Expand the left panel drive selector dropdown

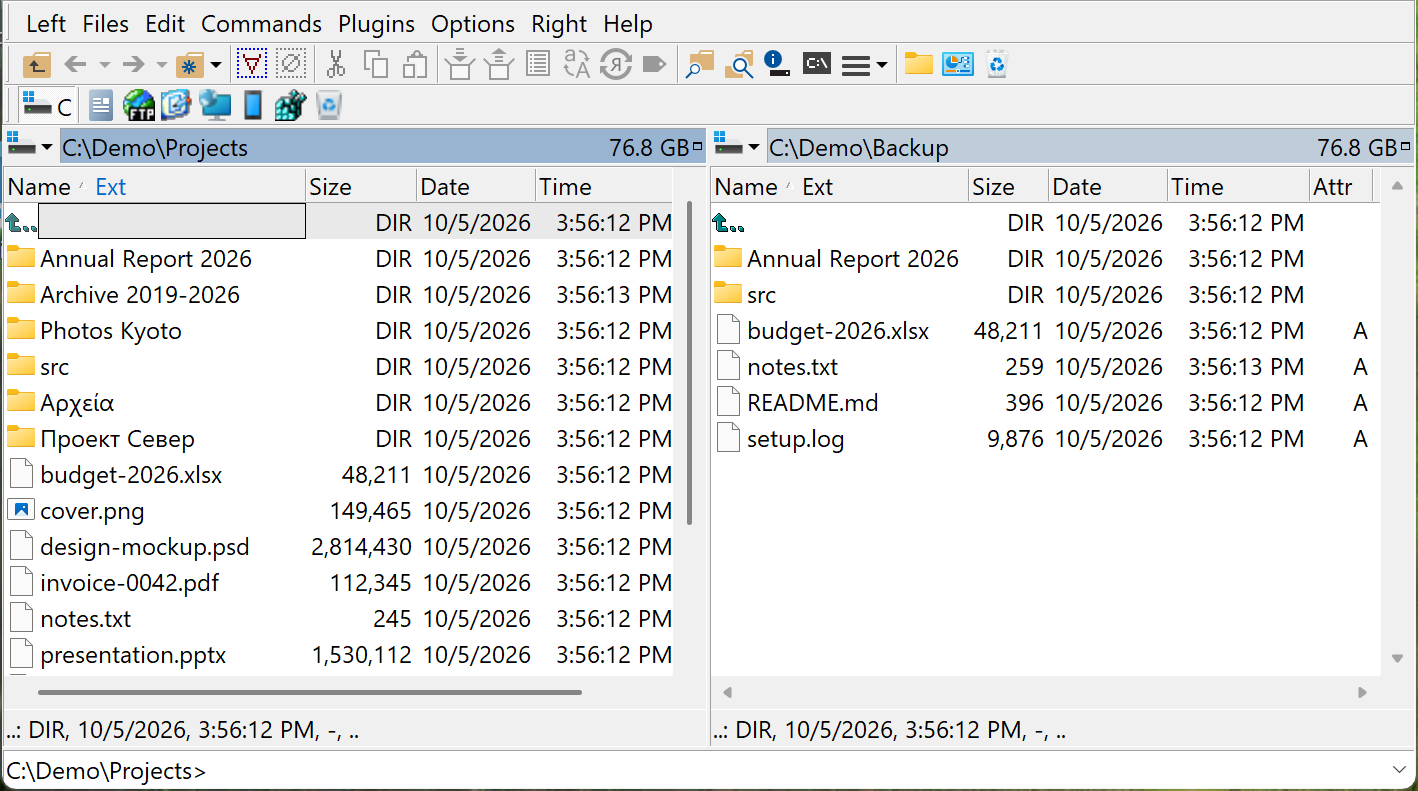31,147
